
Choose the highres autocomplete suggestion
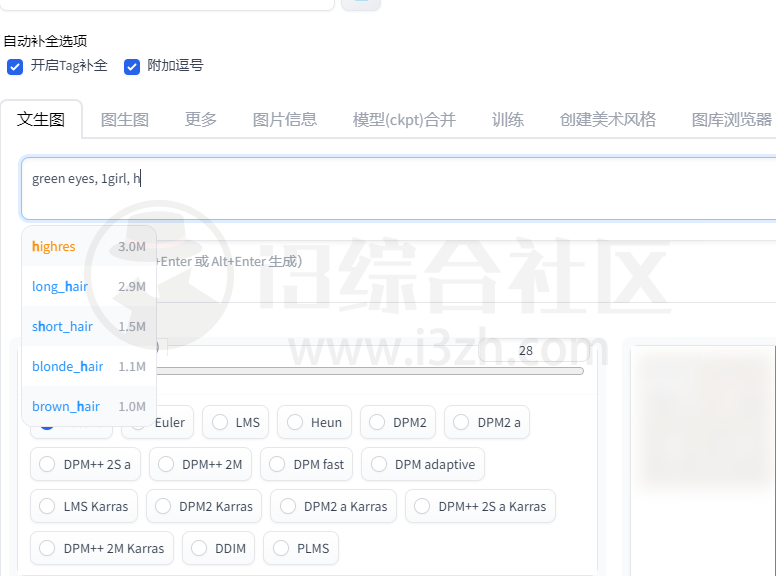(x=89, y=246)
